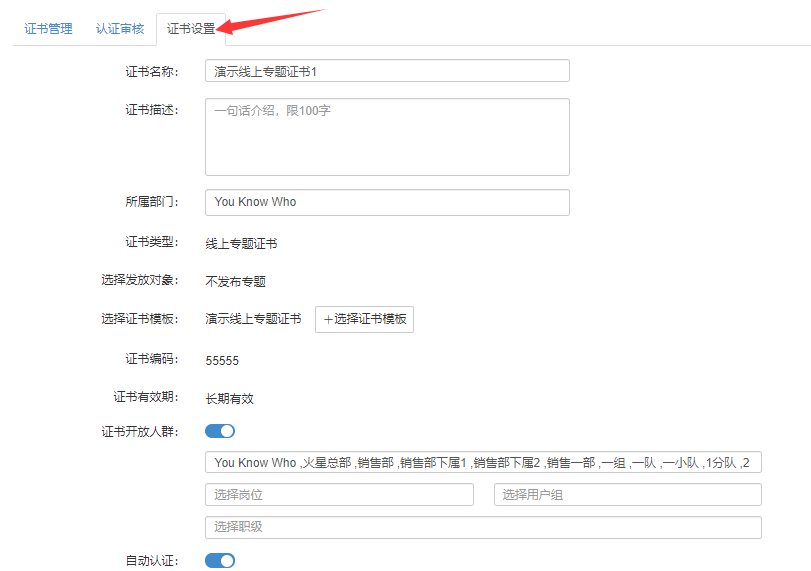
Task: Focus the 证书描述 text area
Action: click(387, 137)
